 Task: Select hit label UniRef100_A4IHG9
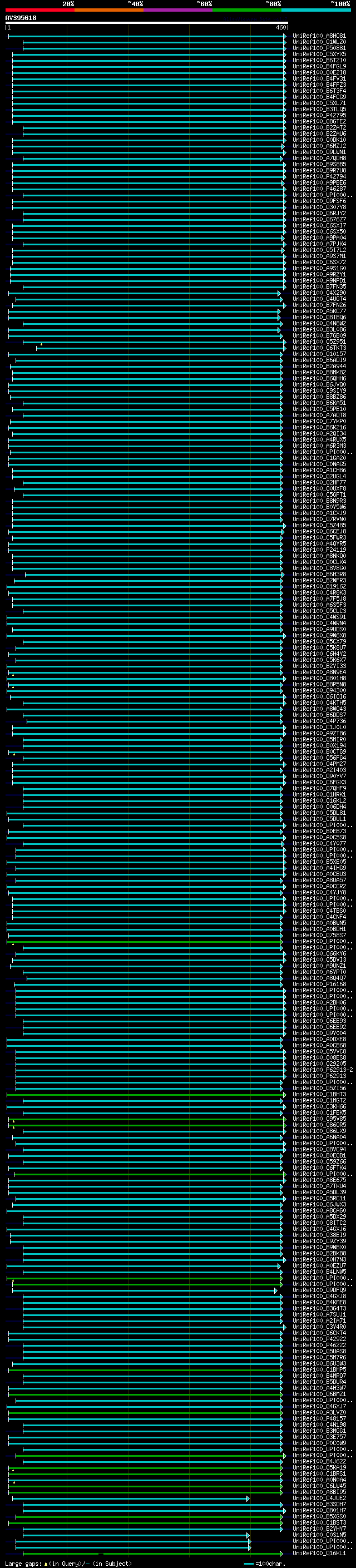(x=319, y=868)
